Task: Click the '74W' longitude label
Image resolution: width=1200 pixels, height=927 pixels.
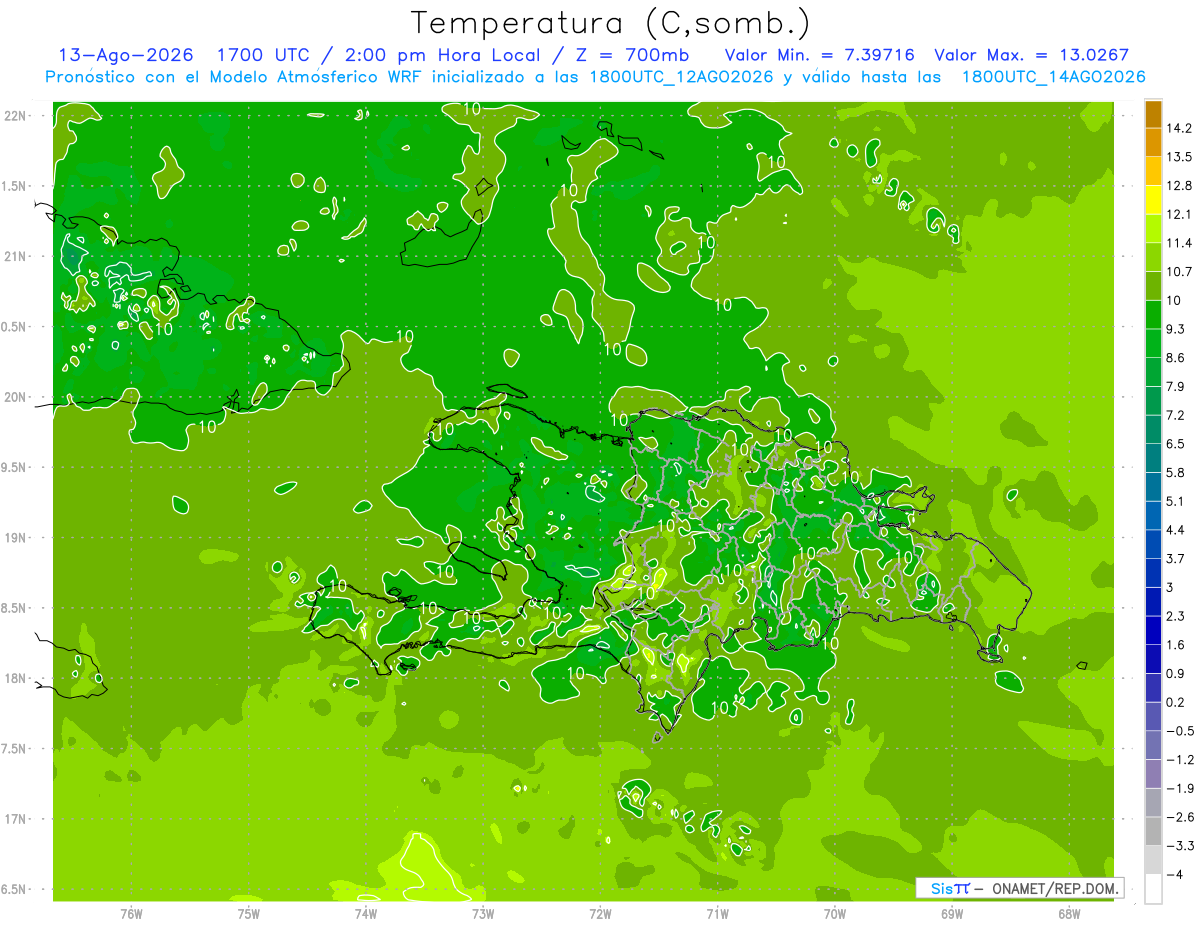Action: point(366,913)
